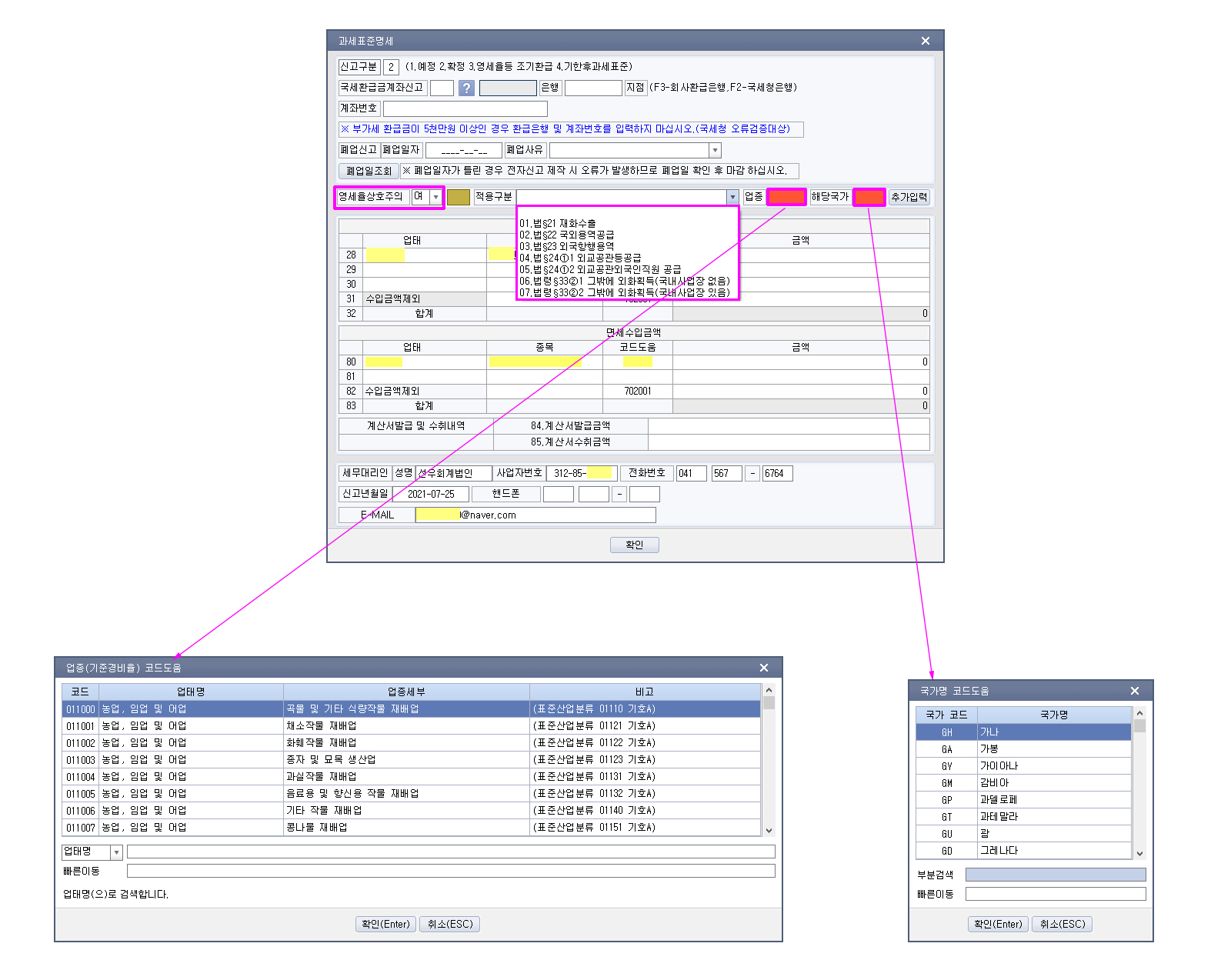
Task: Click the red 업종 code field
Action: coord(786,197)
